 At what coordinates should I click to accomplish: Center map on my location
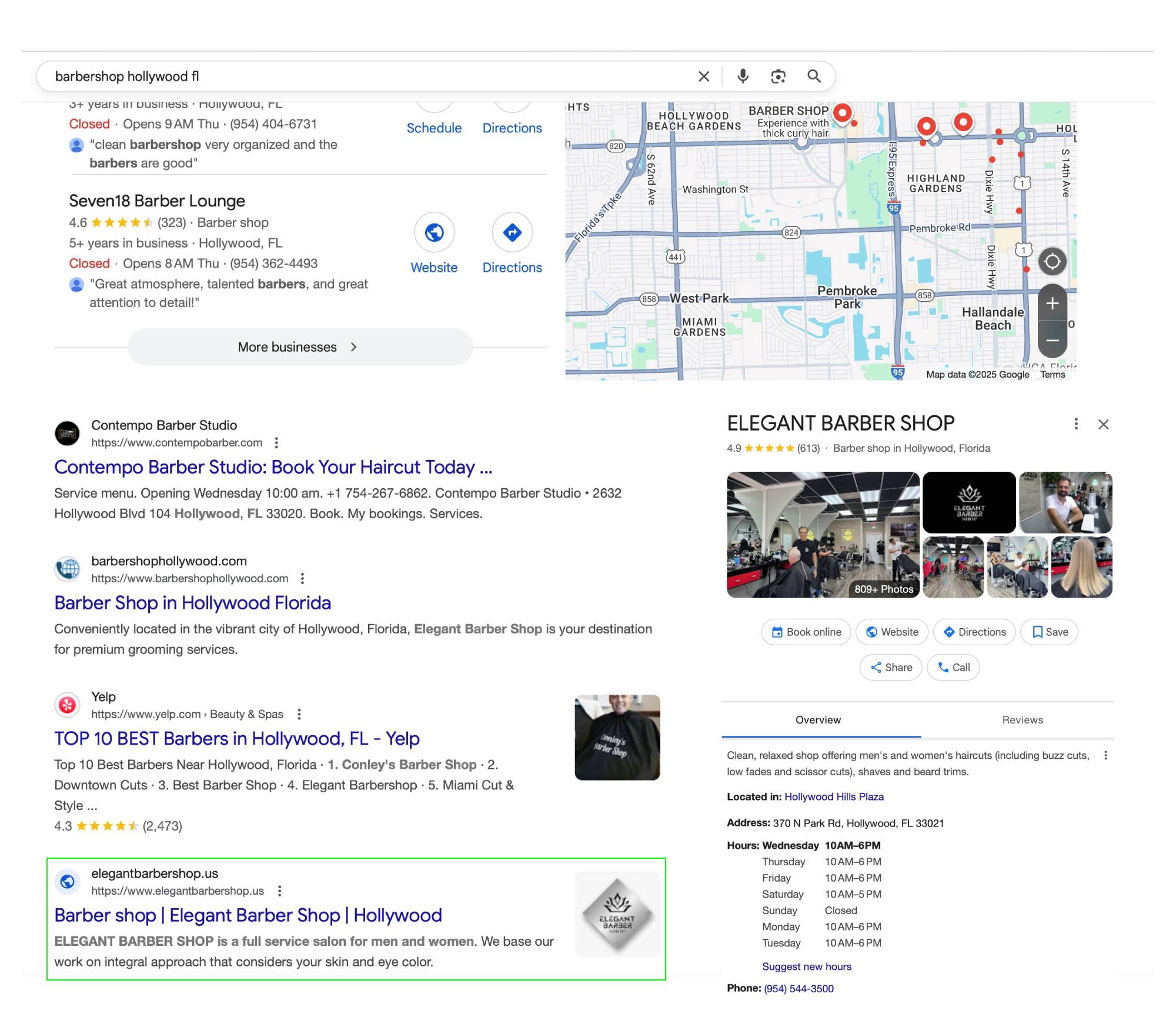pyautogui.click(x=1052, y=261)
